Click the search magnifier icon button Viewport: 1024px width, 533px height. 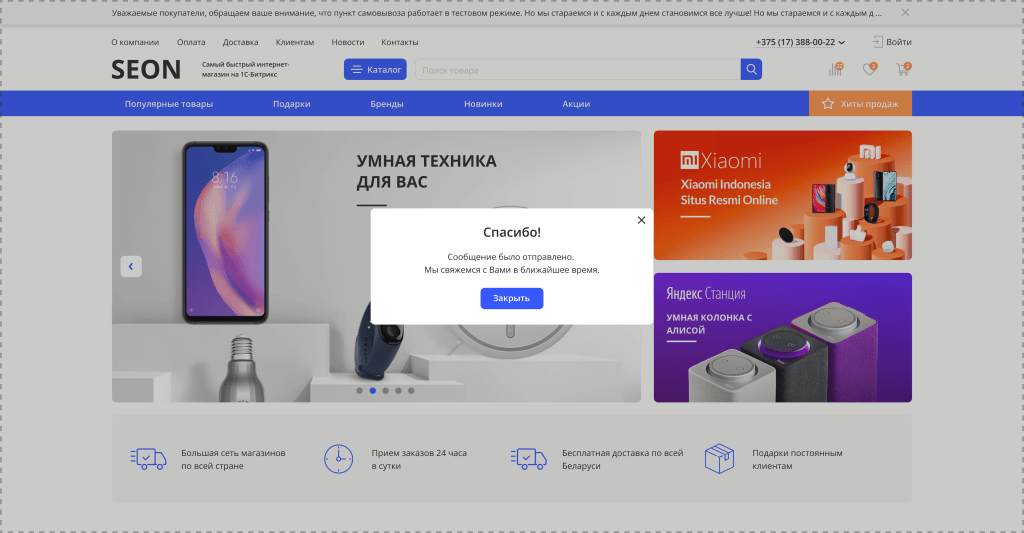(x=751, y=69)
